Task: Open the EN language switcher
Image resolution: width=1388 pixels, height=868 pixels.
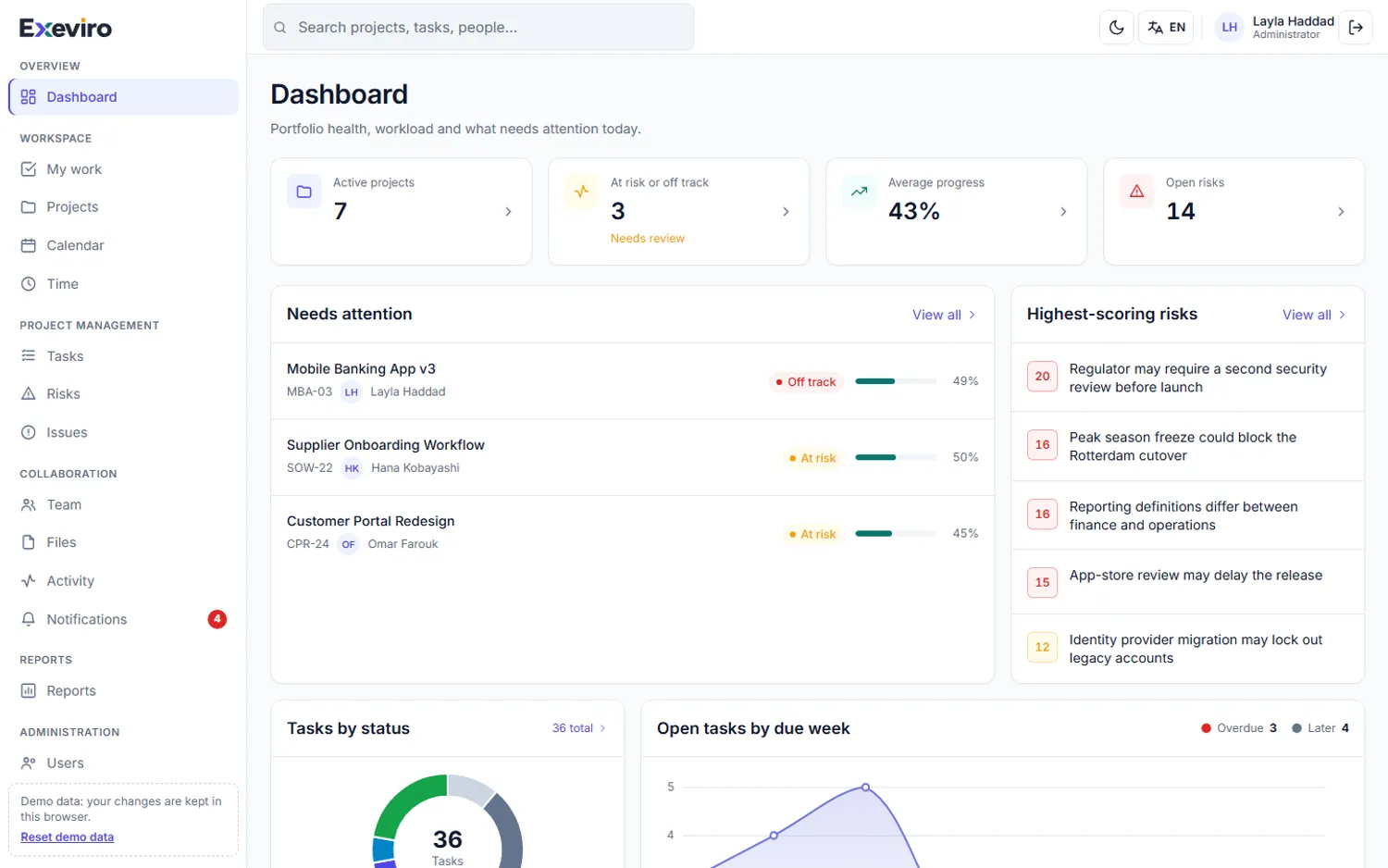Action: click(1166, 28)
